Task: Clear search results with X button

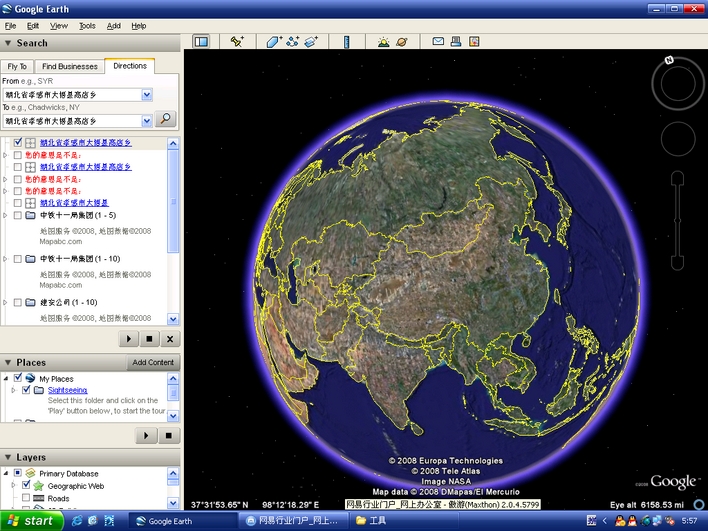Action: 170,339
